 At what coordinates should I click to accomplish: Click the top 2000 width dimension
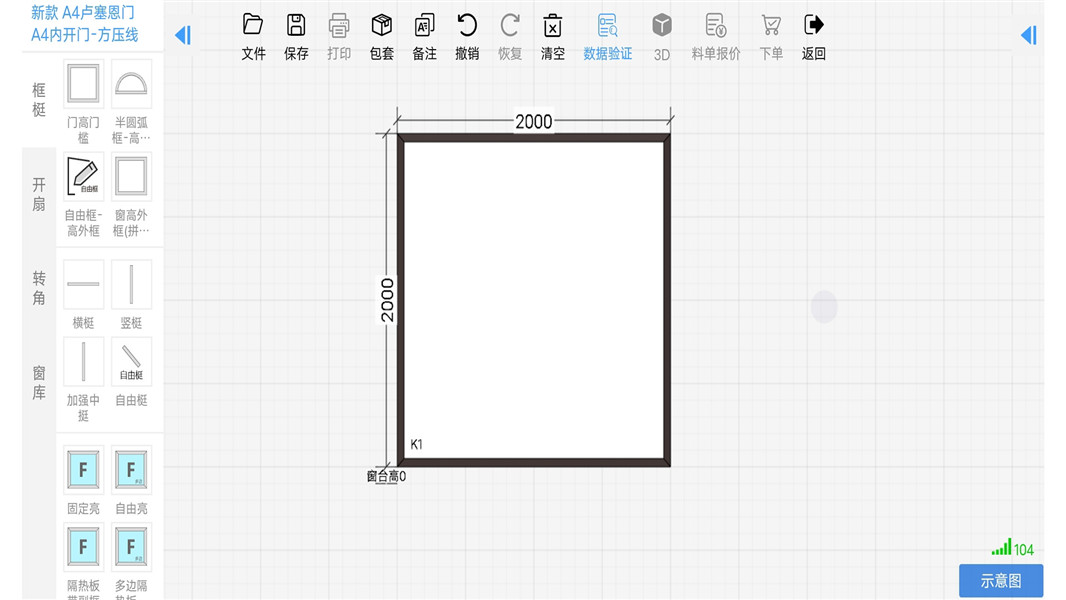[533, 122]
